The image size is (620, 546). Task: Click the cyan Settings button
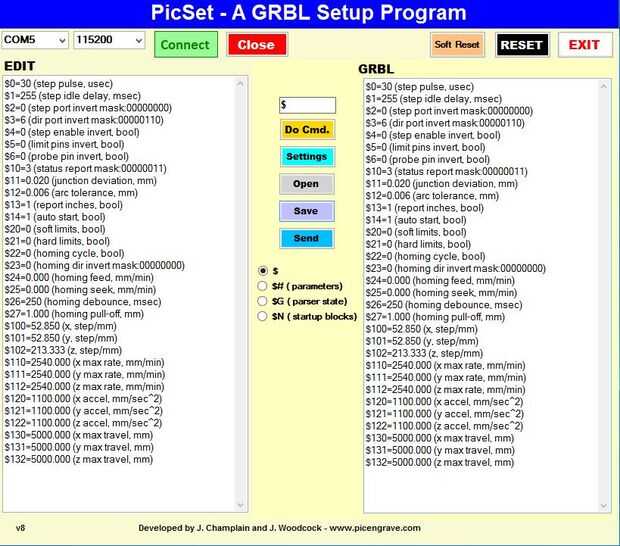pos(307,157)
